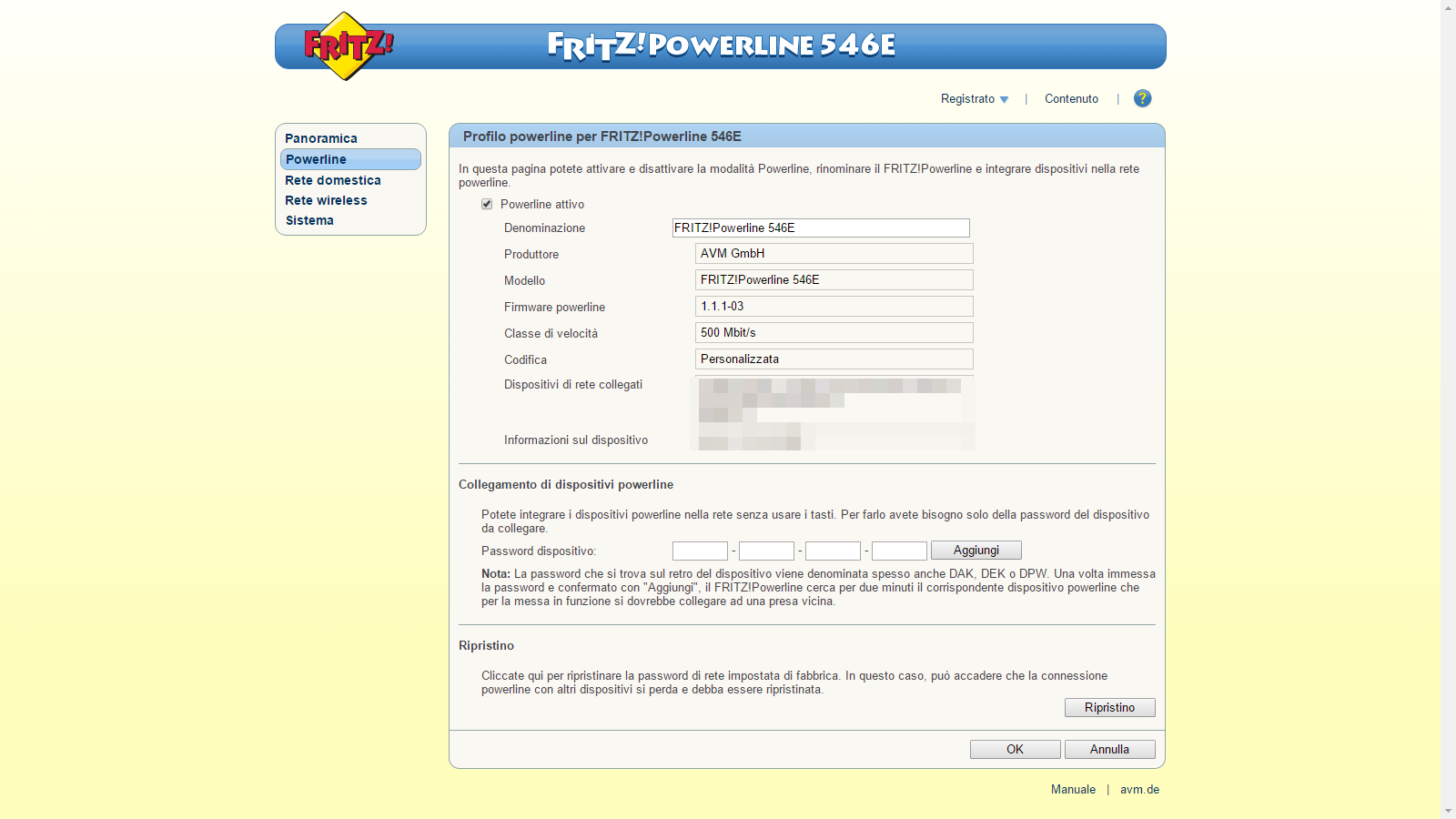Image resolution: width=1456 pixels, height=819 pixels.
Task: Open the Contenuto link
Action: 1071,99
